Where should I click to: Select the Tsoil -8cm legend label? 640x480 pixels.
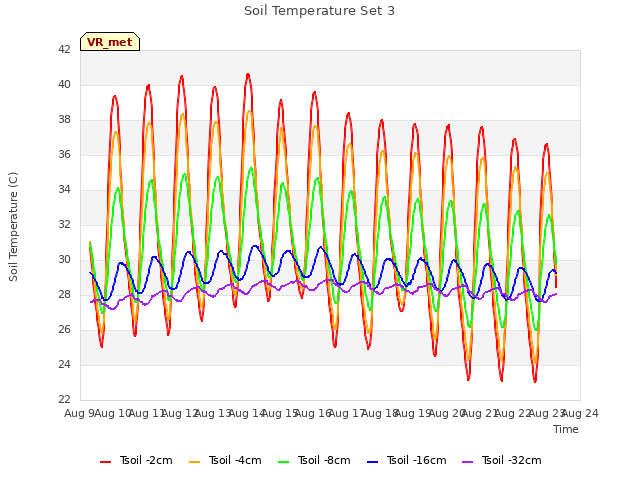(x=324, y=460)
